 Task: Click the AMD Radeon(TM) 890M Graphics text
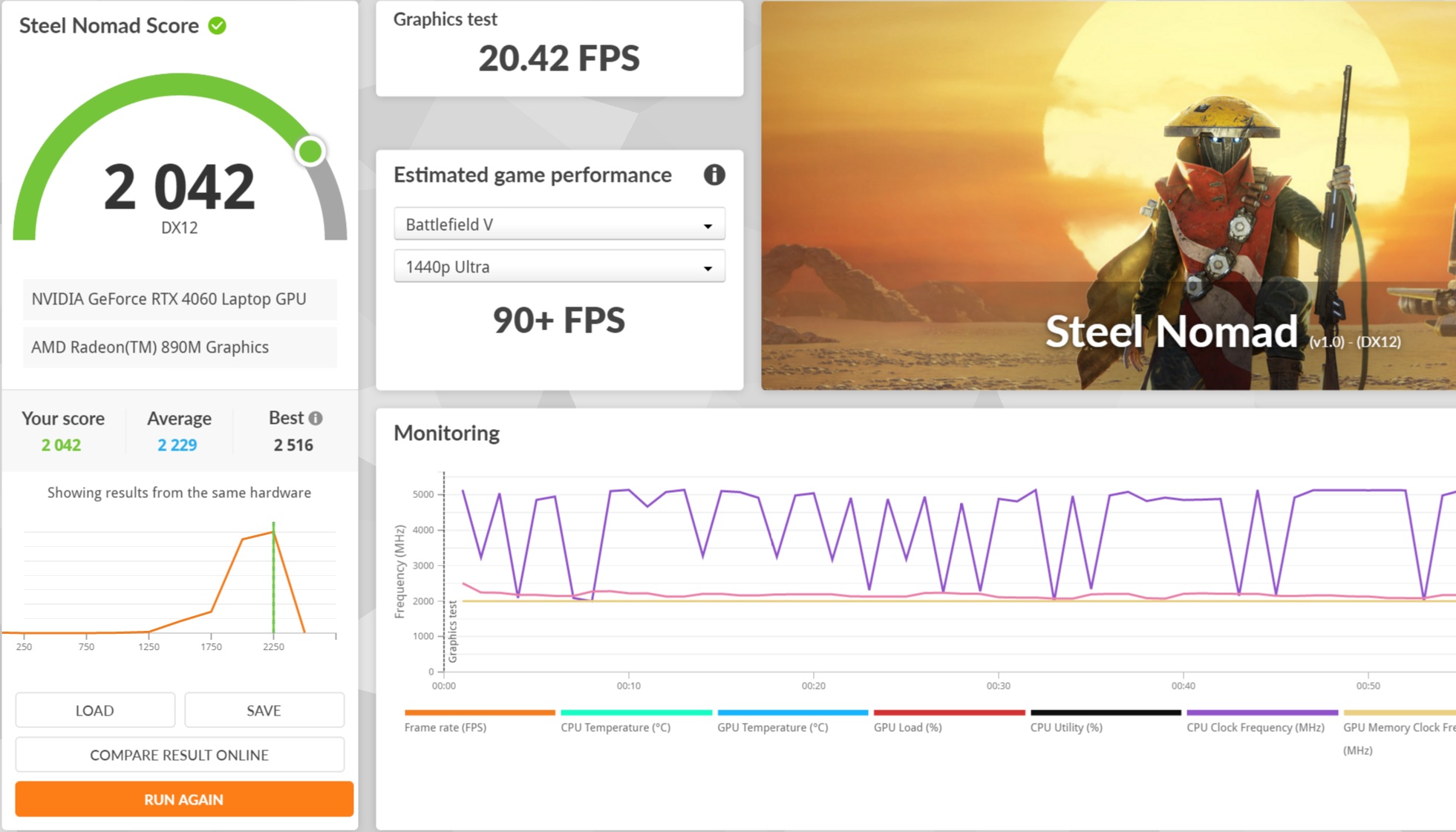[x=150, y=347]
